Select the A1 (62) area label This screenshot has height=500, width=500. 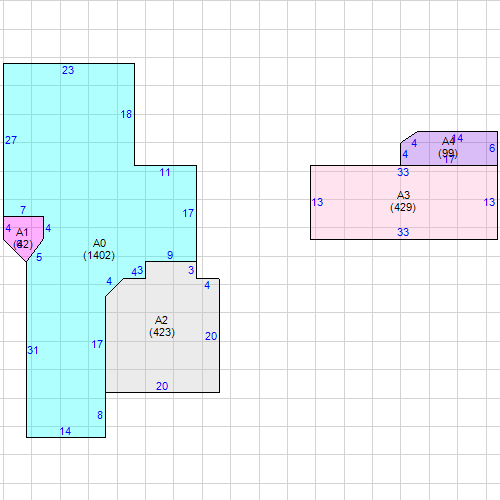[x=23, y=238]
